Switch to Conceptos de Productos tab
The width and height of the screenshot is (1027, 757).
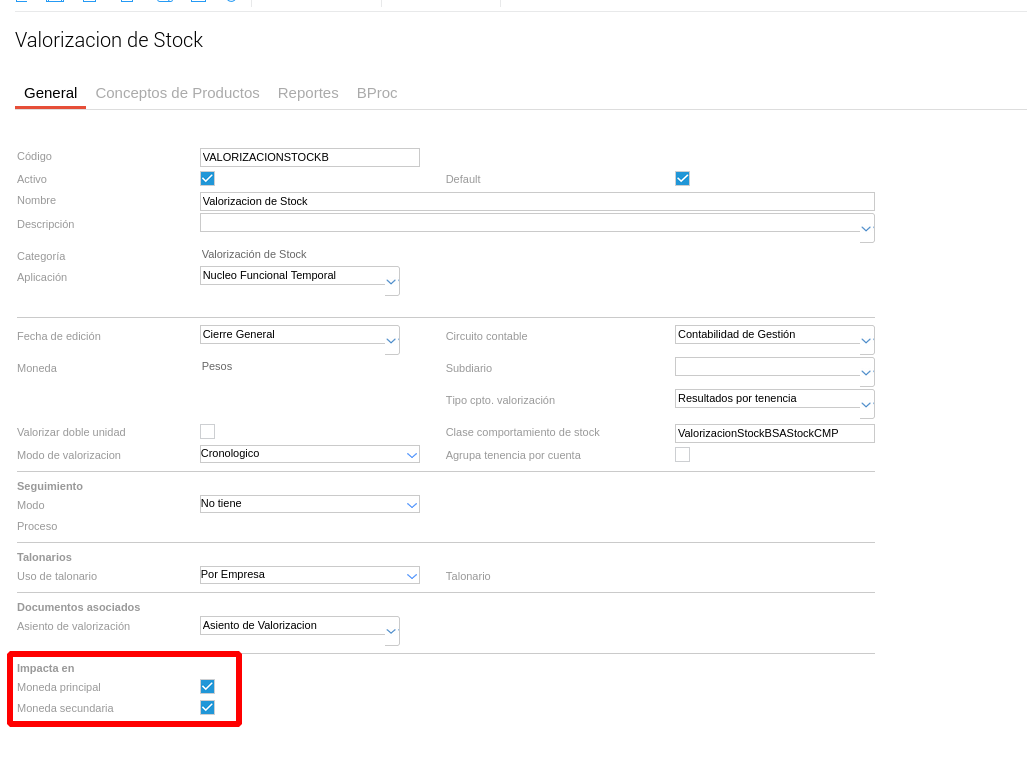tap(177, 93)
